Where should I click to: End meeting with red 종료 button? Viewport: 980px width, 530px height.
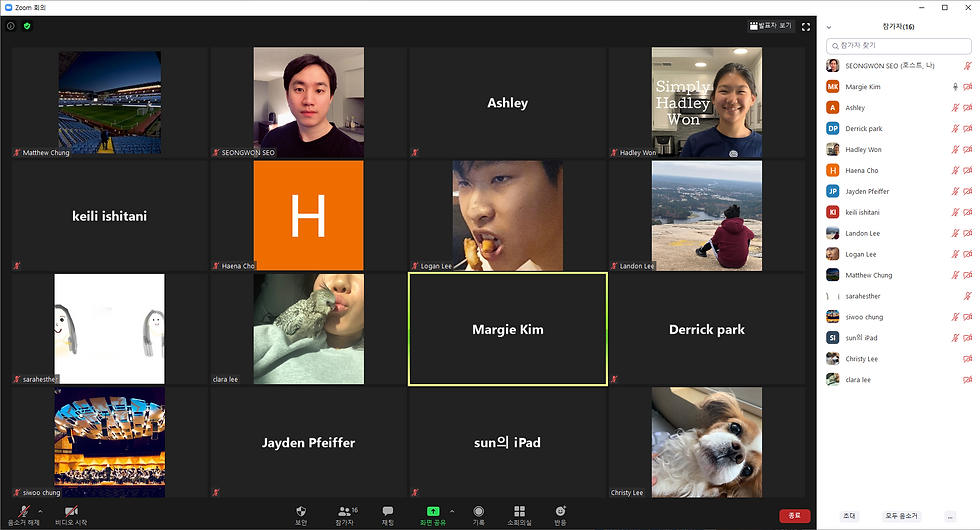pos(794,516)
